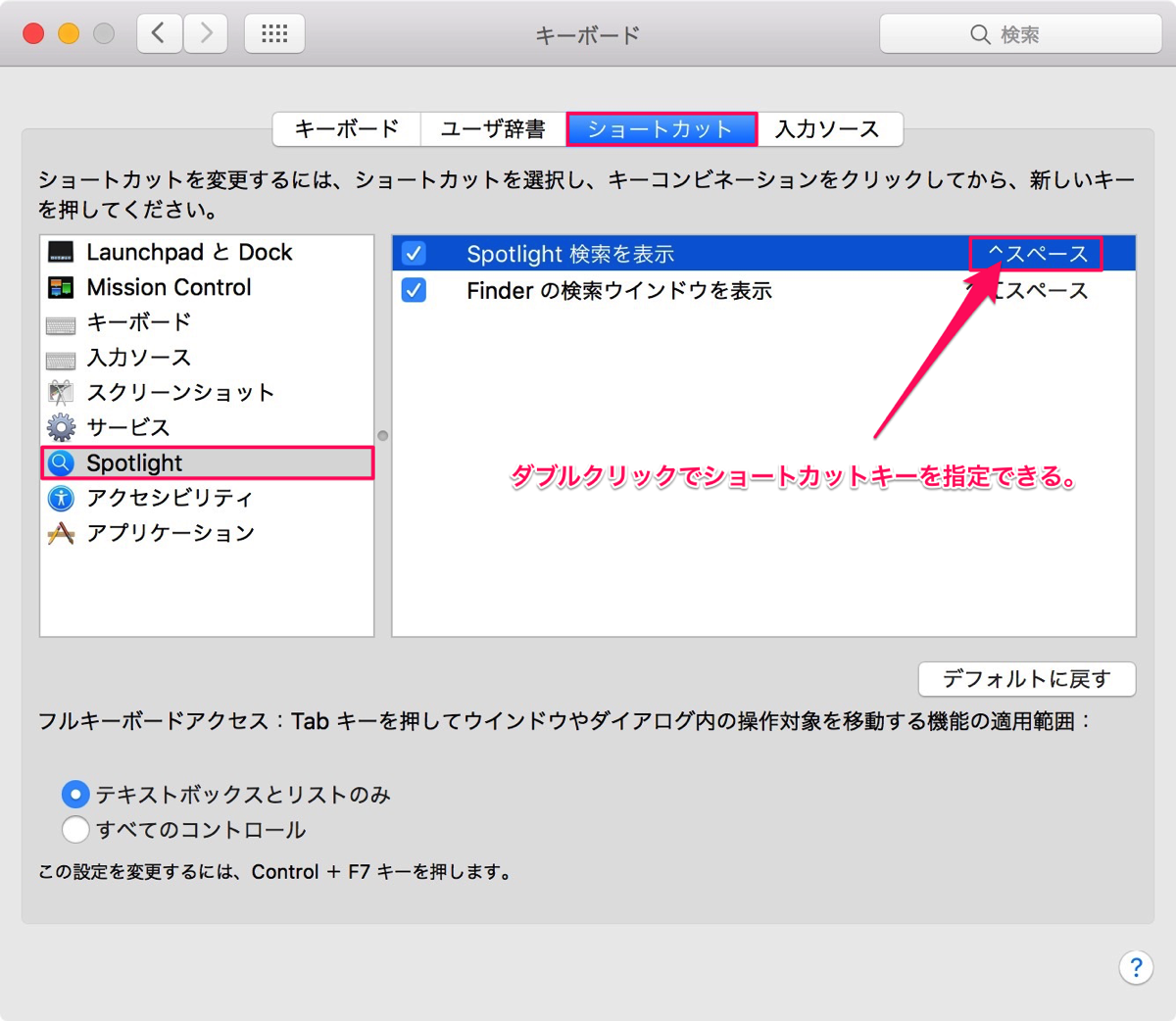Open スクリーンショット shortcuts category icon

point(61,393)
